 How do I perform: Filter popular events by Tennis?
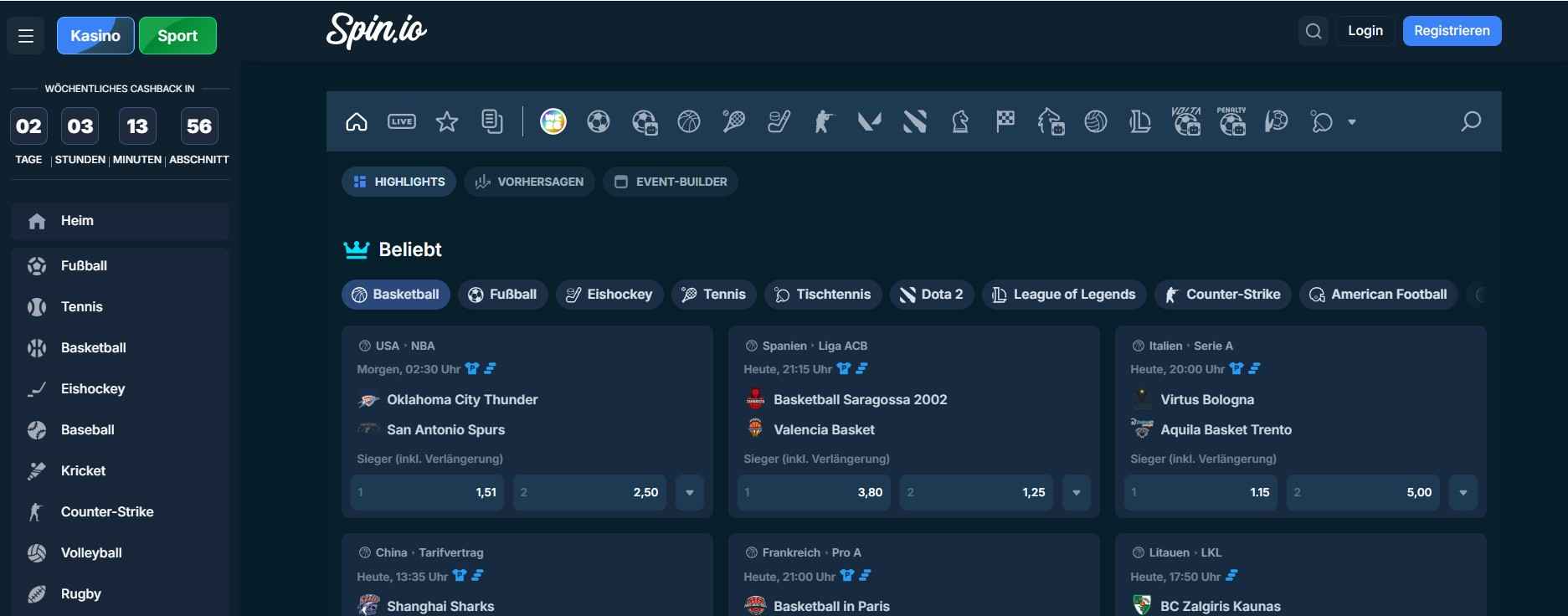pos(714,295)
